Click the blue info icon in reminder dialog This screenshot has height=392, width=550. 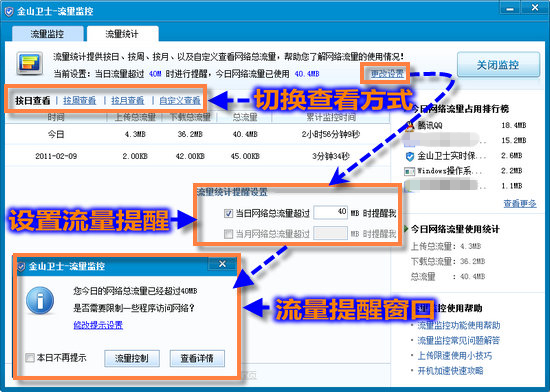(40, 301)
